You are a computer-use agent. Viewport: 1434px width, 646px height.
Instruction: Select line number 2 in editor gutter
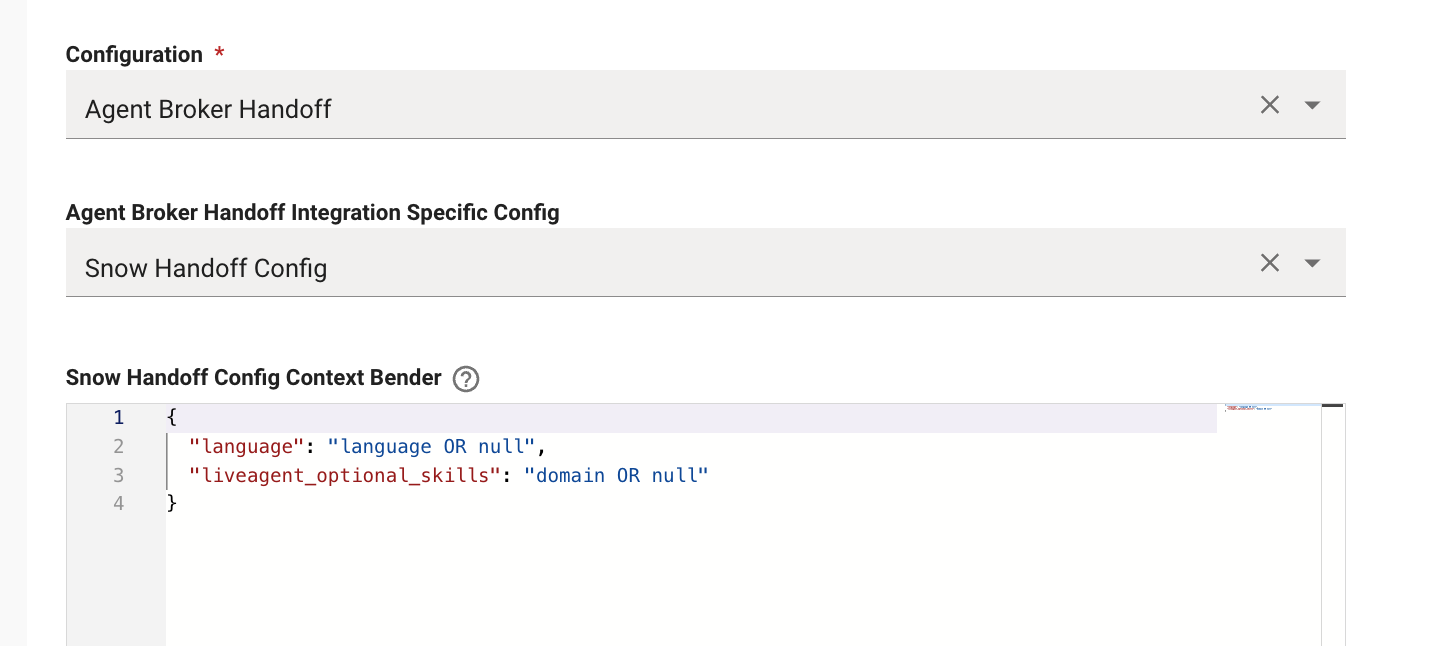pos(119,446)
